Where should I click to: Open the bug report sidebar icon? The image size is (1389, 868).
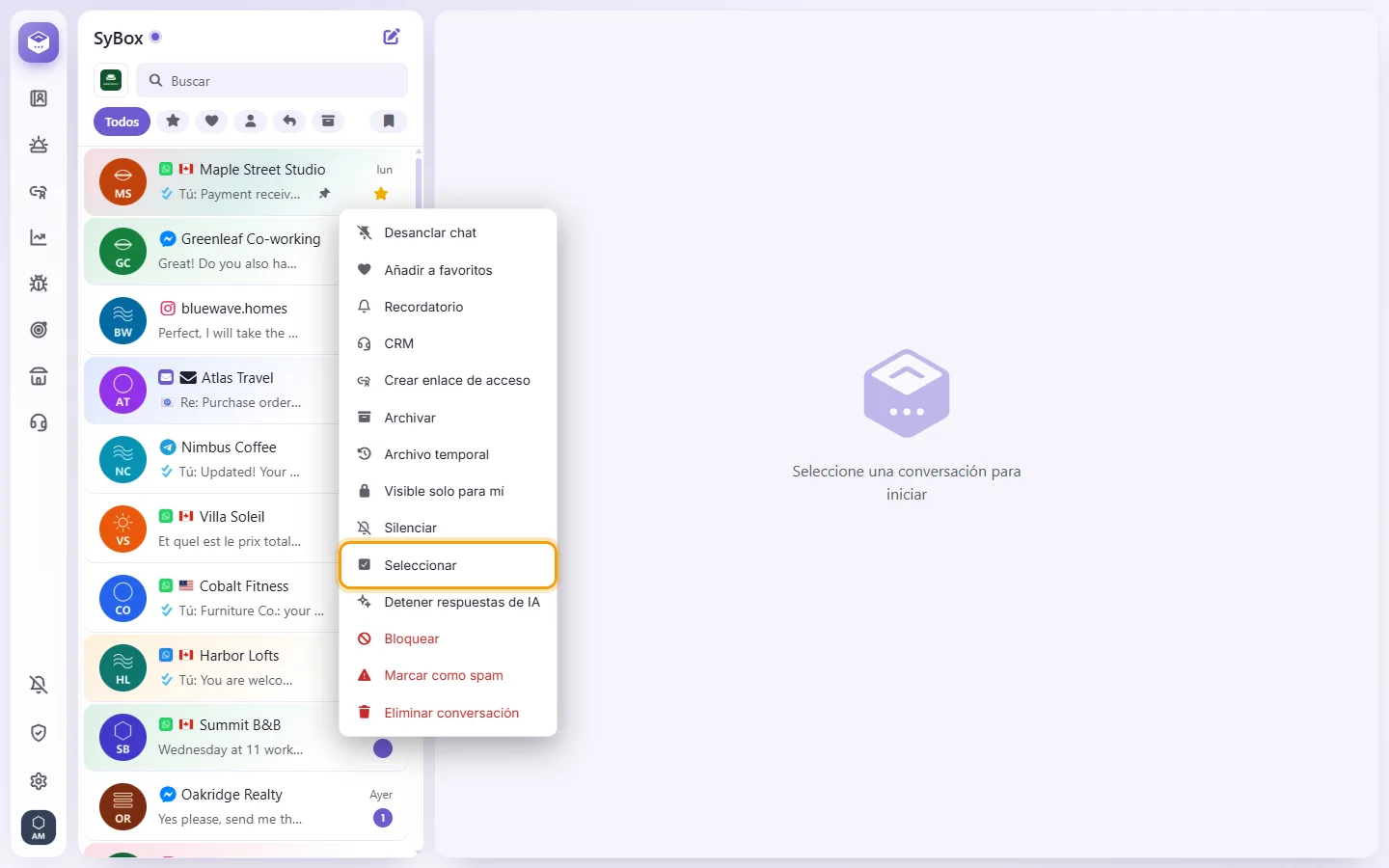pos(39,284)
